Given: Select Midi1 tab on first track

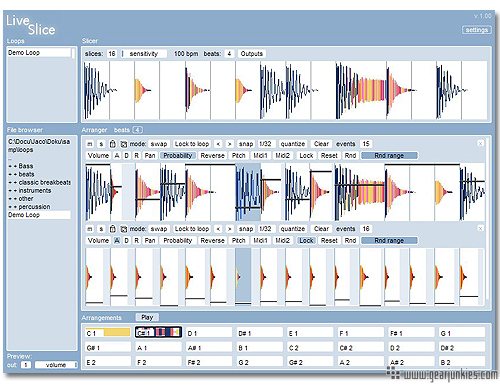Looking at the screenshot, I should click(260, 156).
